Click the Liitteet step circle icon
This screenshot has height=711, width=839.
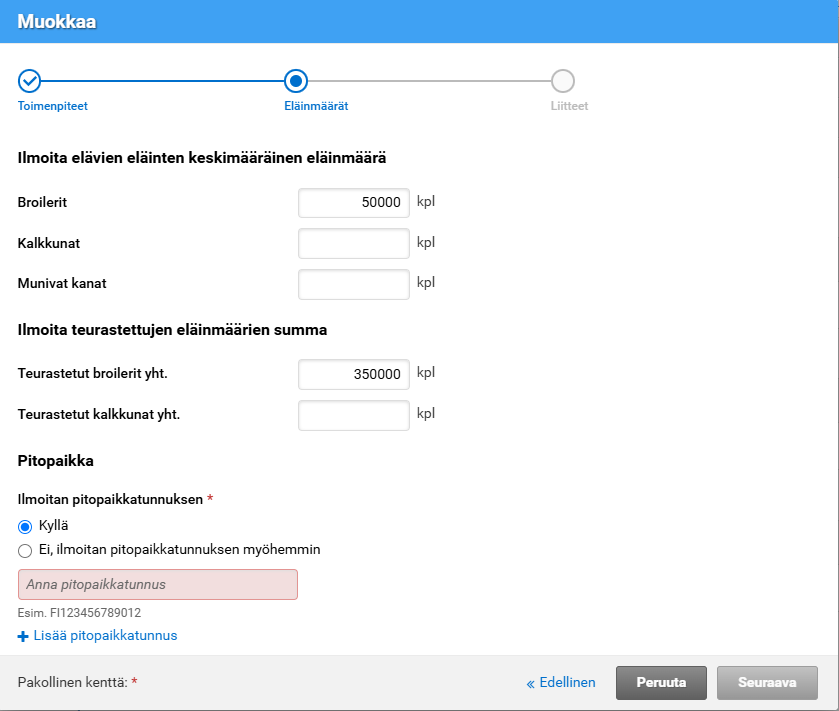tap(563, 81)
